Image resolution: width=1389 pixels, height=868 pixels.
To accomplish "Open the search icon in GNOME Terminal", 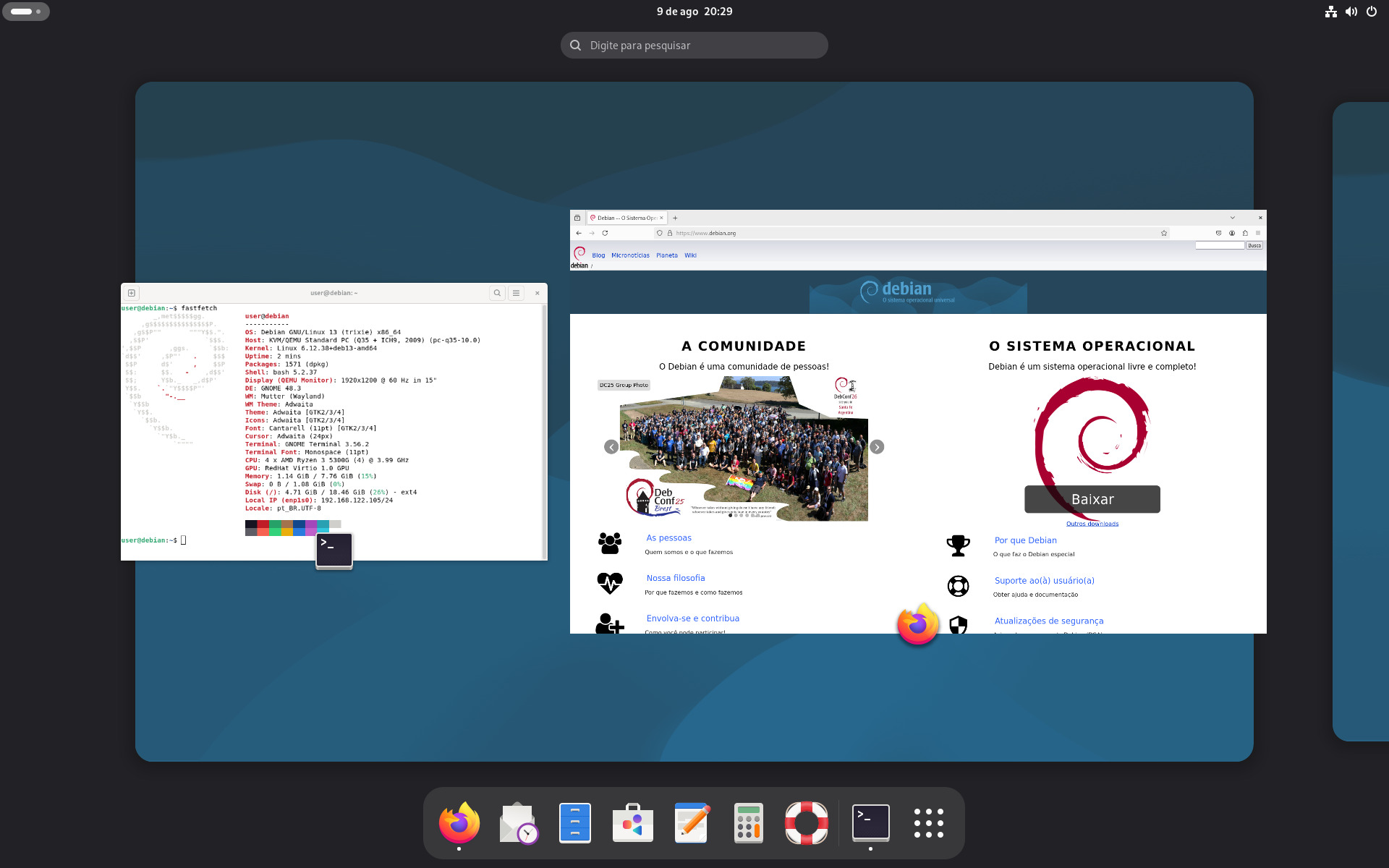I will click(x=497, y=293).
